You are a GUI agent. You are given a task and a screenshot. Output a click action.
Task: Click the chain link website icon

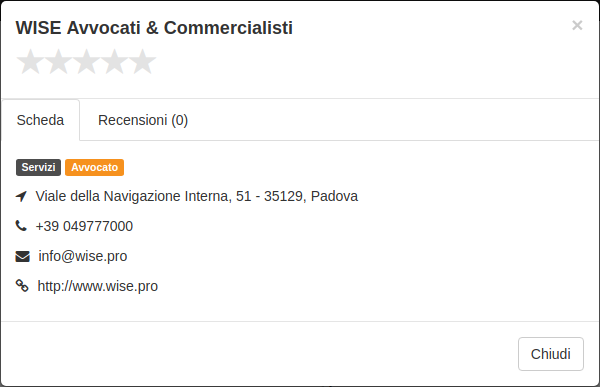click(x=22, y=286)
